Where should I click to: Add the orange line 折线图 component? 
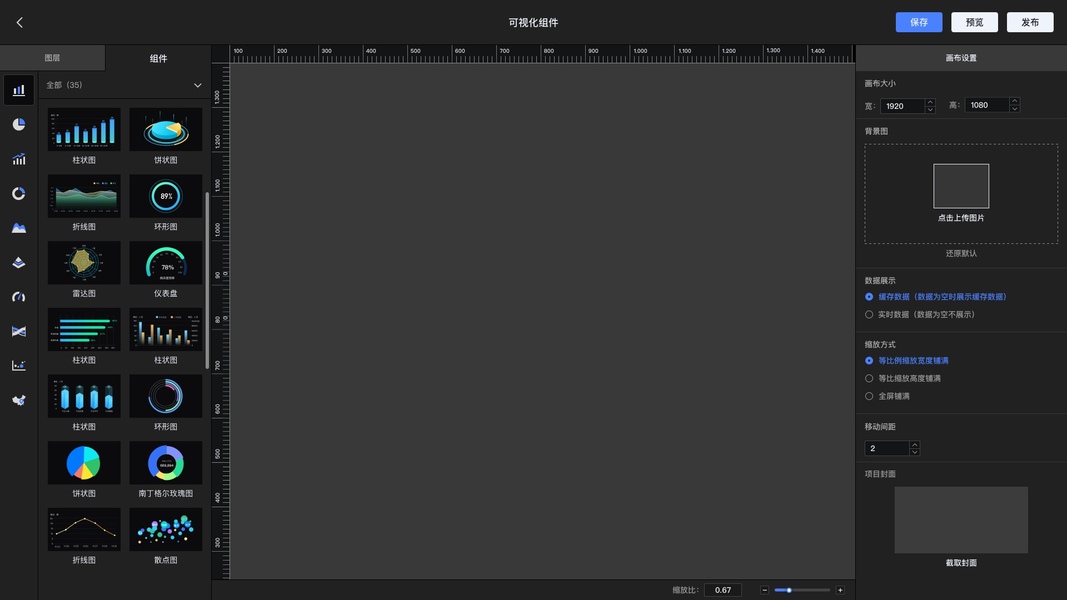[x=84, y=529]
